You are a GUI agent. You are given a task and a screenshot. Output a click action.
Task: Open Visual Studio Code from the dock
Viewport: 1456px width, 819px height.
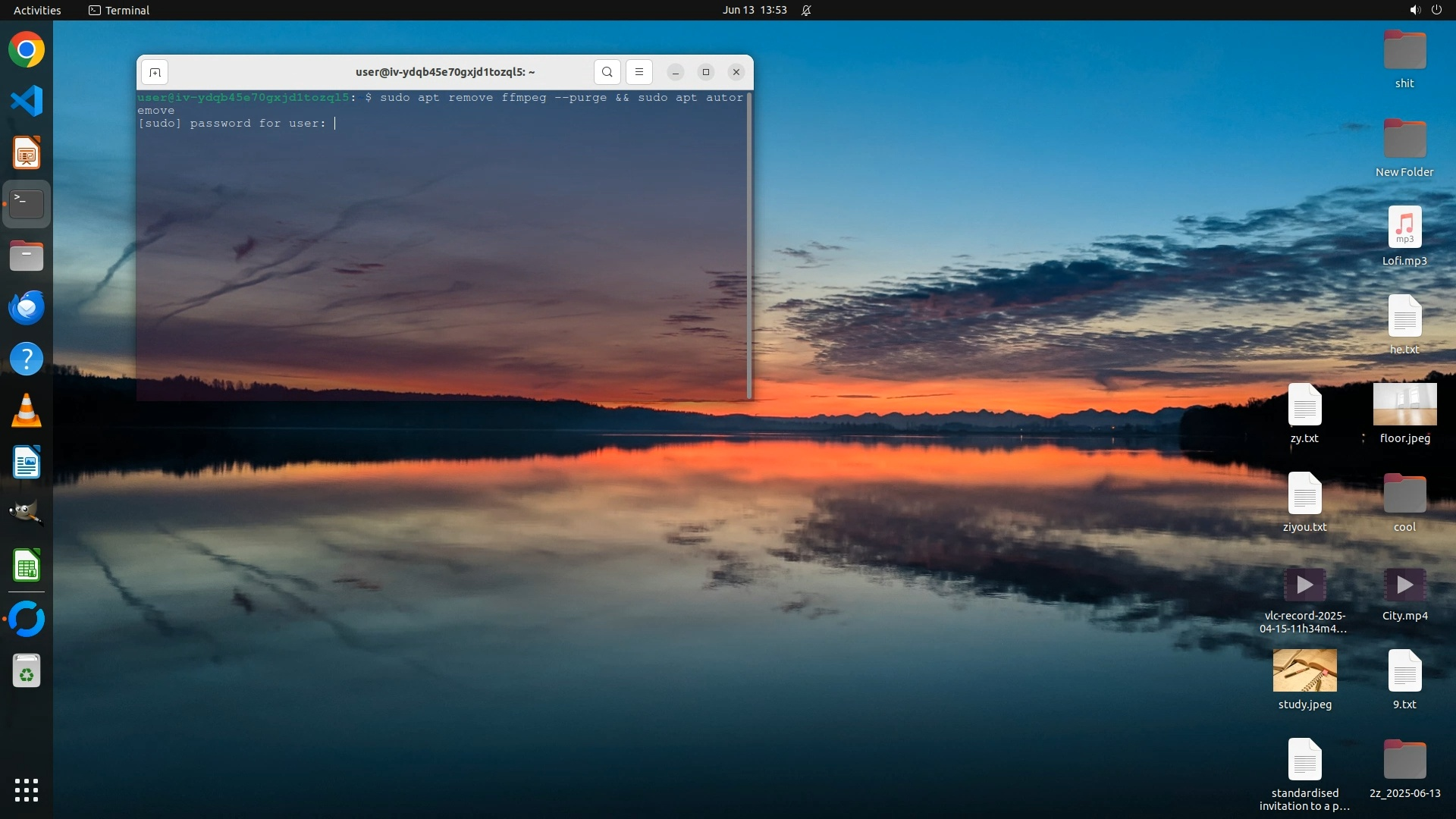point(27,101)
